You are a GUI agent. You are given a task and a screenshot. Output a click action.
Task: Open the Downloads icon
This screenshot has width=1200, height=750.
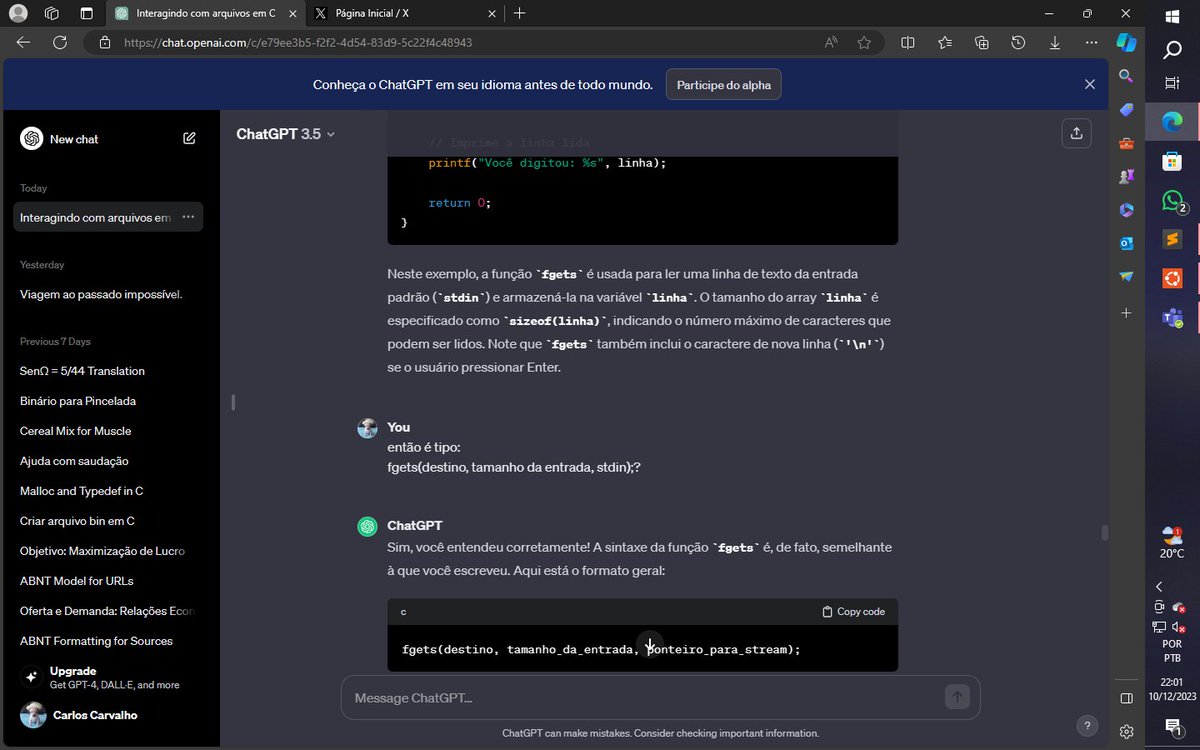click(x=1055, y=43)
